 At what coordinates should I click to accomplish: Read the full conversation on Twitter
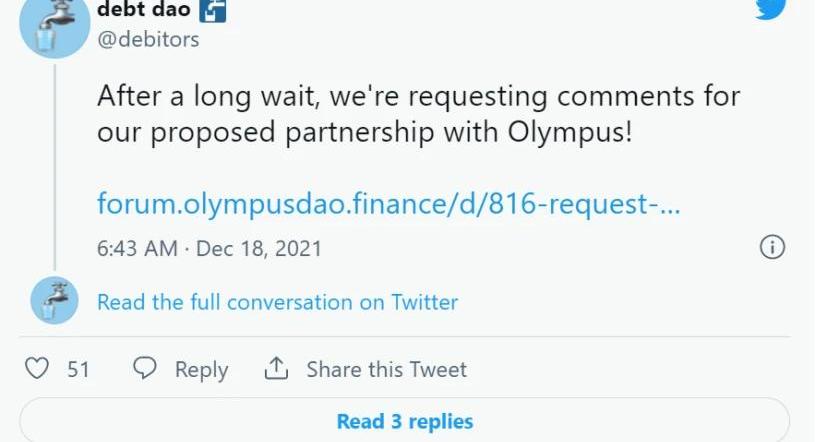[277, 302]
